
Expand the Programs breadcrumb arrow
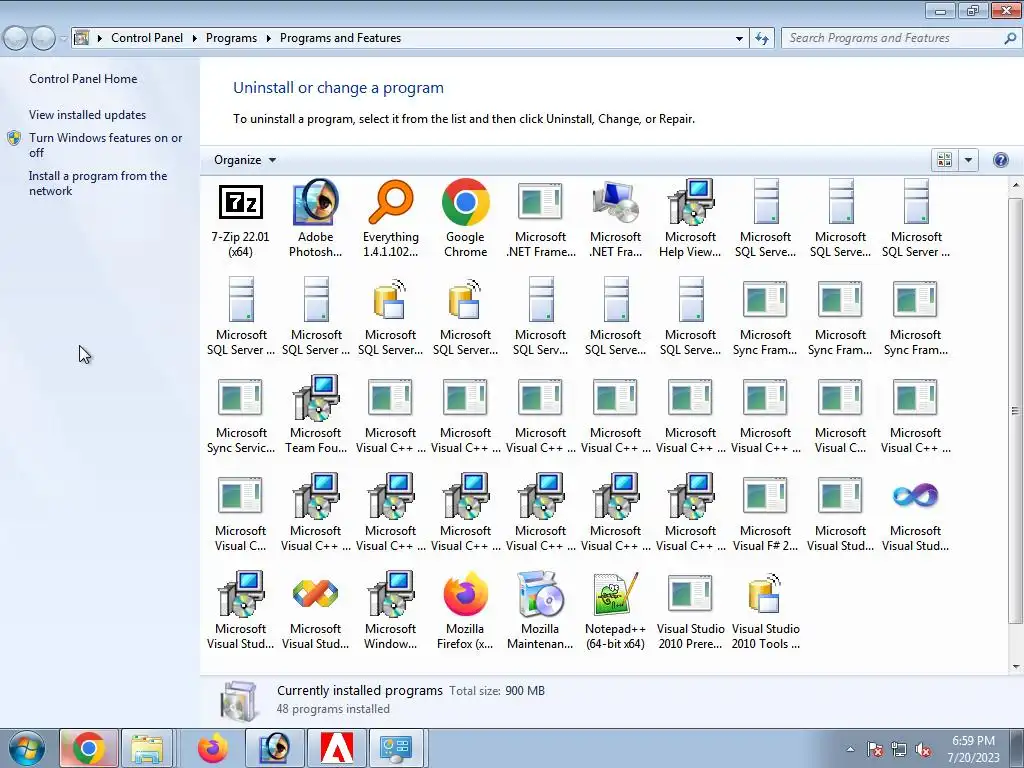tap(268, 39)
